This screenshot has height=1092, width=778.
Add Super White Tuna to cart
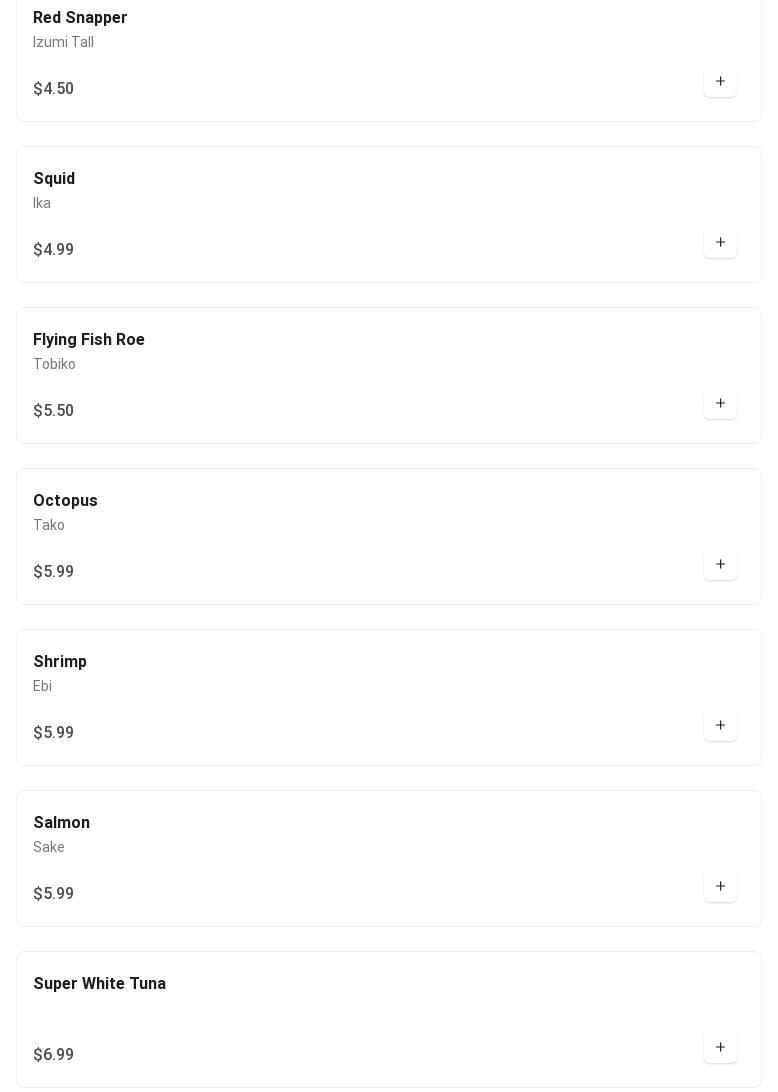point(720,1047)
